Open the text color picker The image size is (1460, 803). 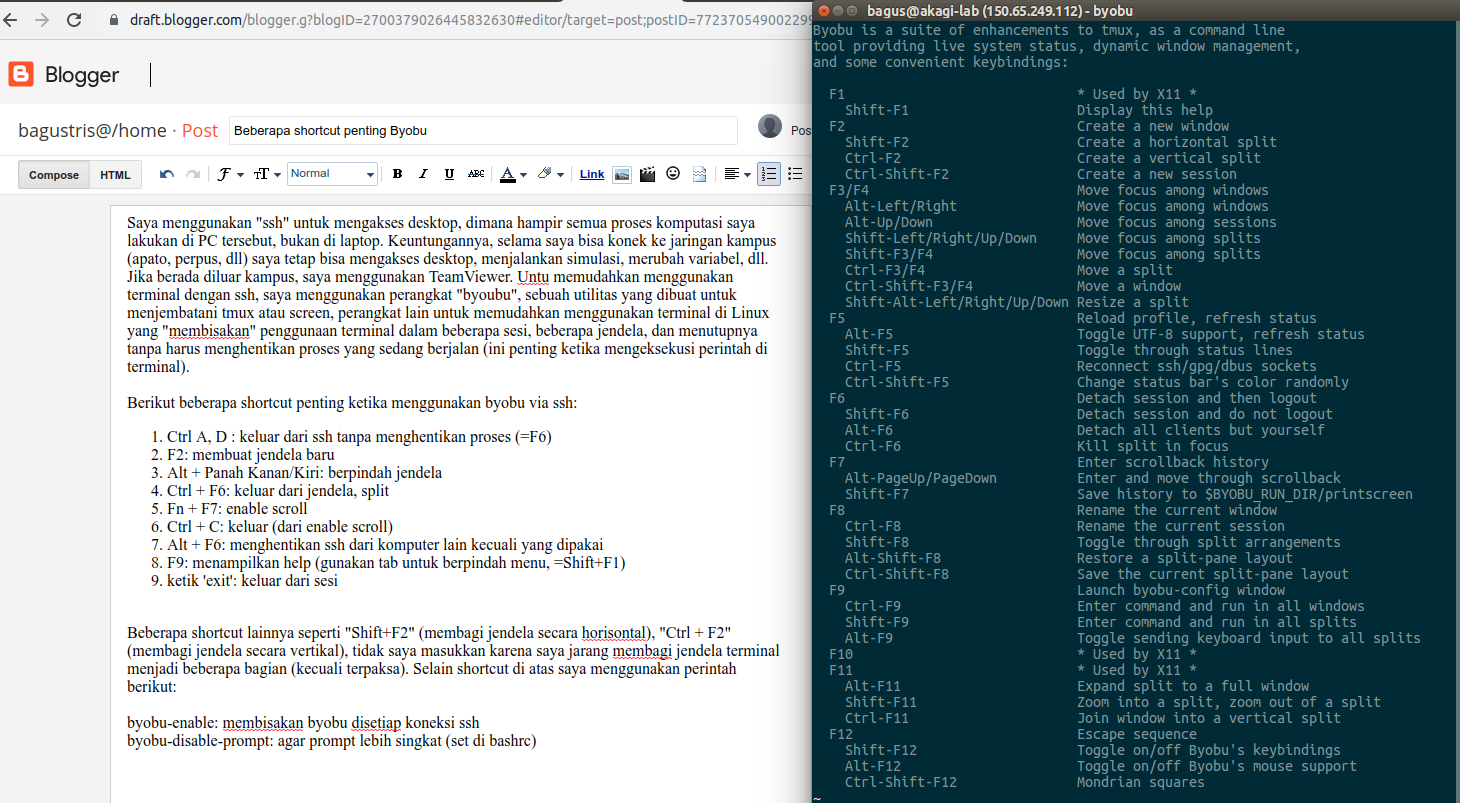[x=512, y=174]
